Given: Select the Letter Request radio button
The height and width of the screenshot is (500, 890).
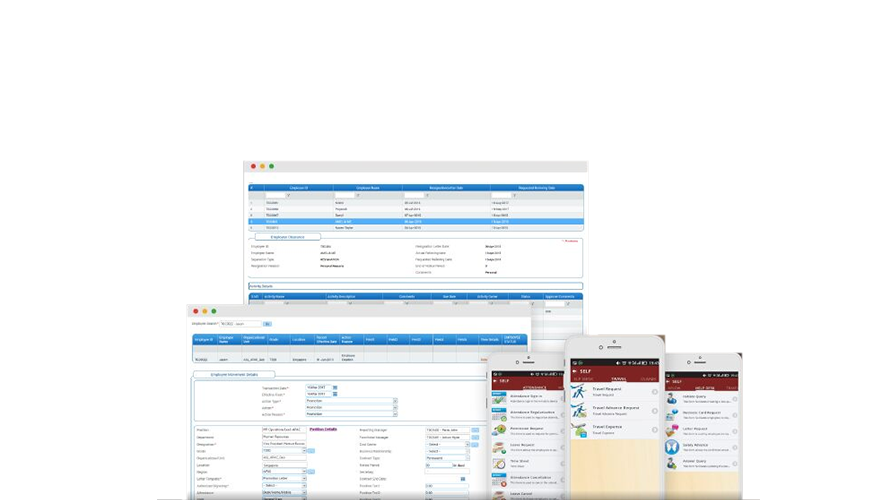Looking at the screenshot, I should pos(735,431).
